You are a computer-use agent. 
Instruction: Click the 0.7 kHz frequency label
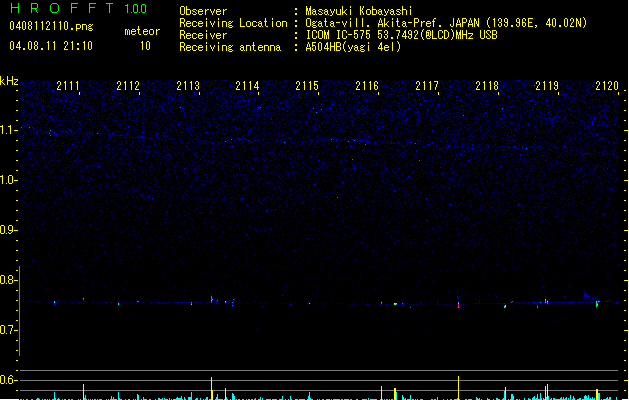click(x=9, y=330)
